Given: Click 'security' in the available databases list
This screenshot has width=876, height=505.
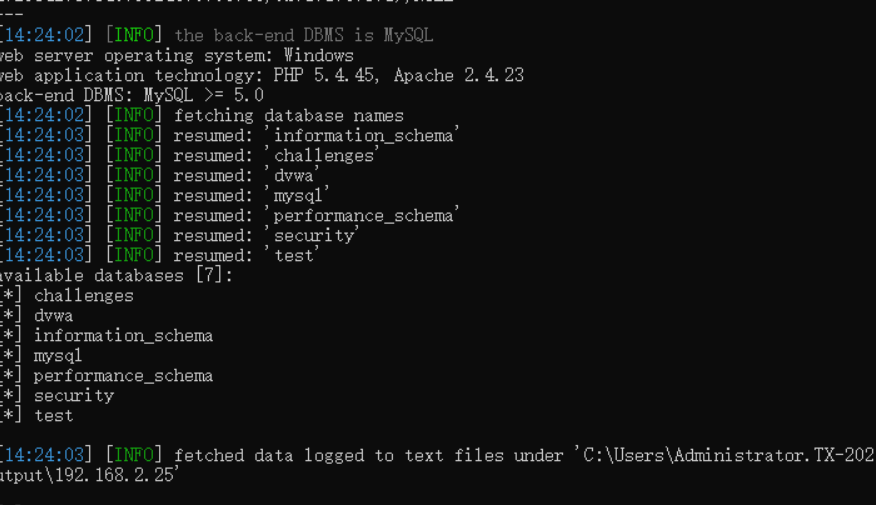Looking at the screenshot, I should 74,396.
